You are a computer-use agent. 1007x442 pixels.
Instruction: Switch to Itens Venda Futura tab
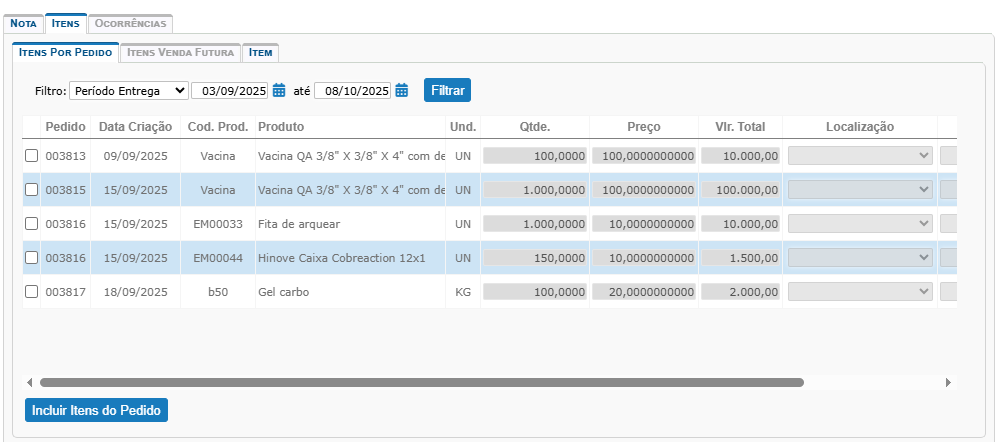[181, 52]
